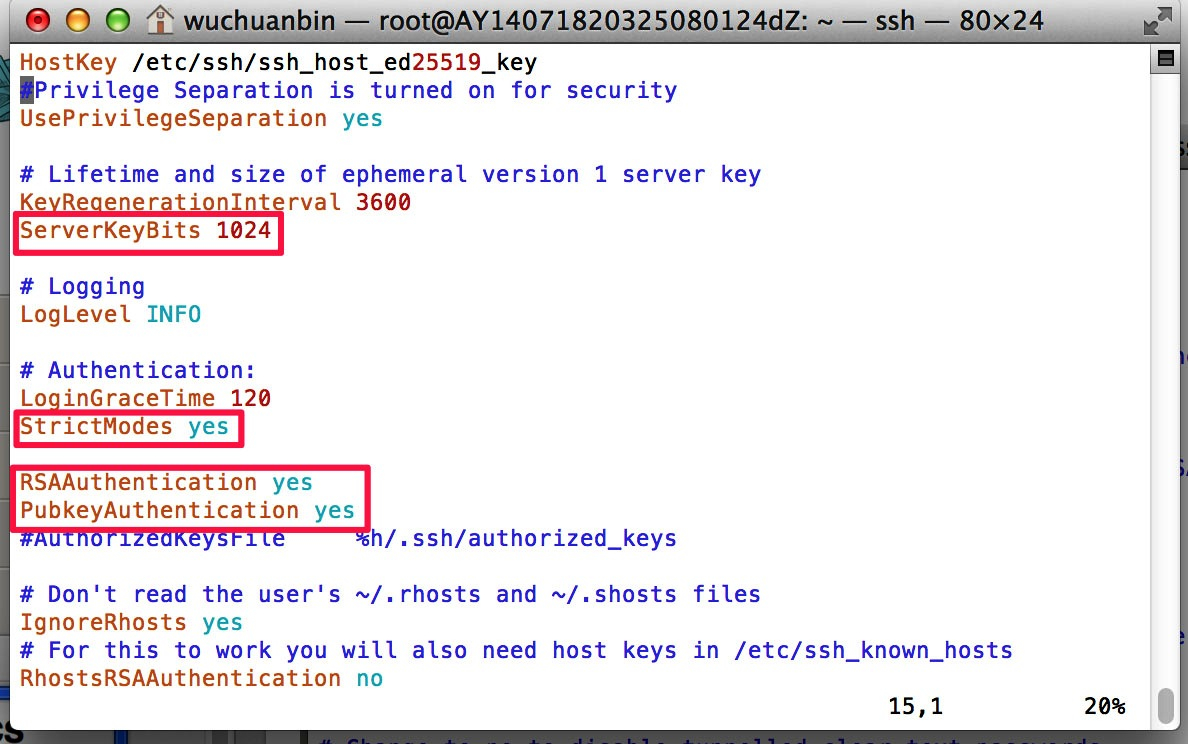This screenshot has width=1188, height=744.
Task: Click the KeyRegenerationInterval 3600 line
Action: point(215,202)
